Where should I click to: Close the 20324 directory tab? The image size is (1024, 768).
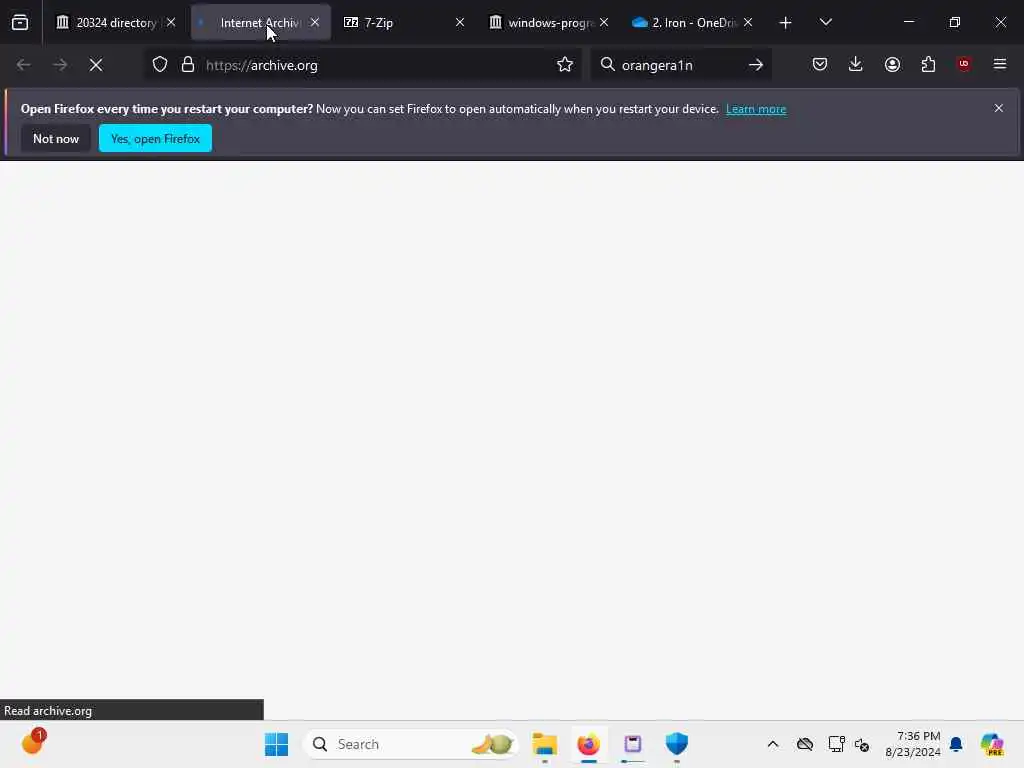coord(171,23)
